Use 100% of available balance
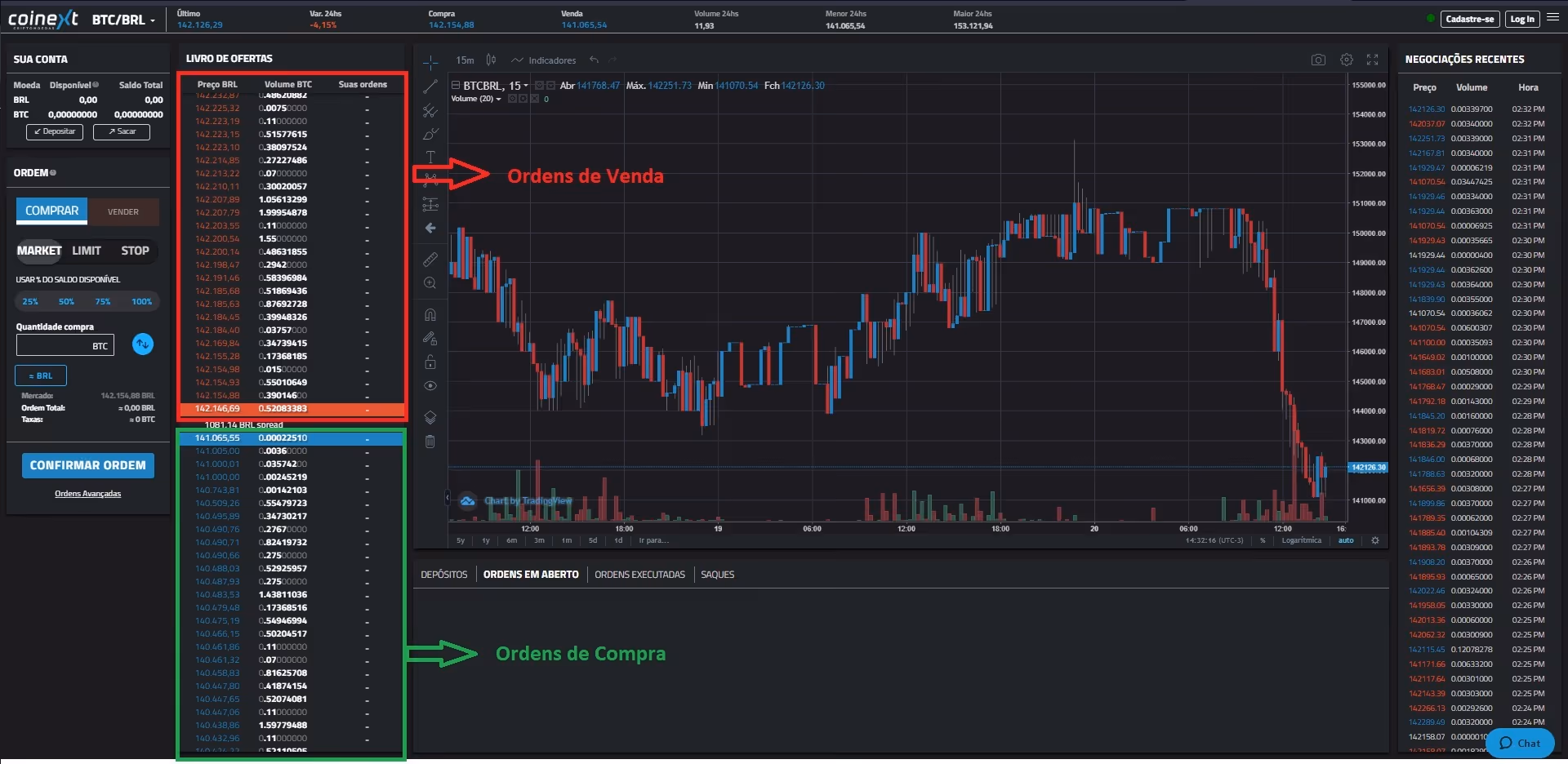 coord(142,301)
